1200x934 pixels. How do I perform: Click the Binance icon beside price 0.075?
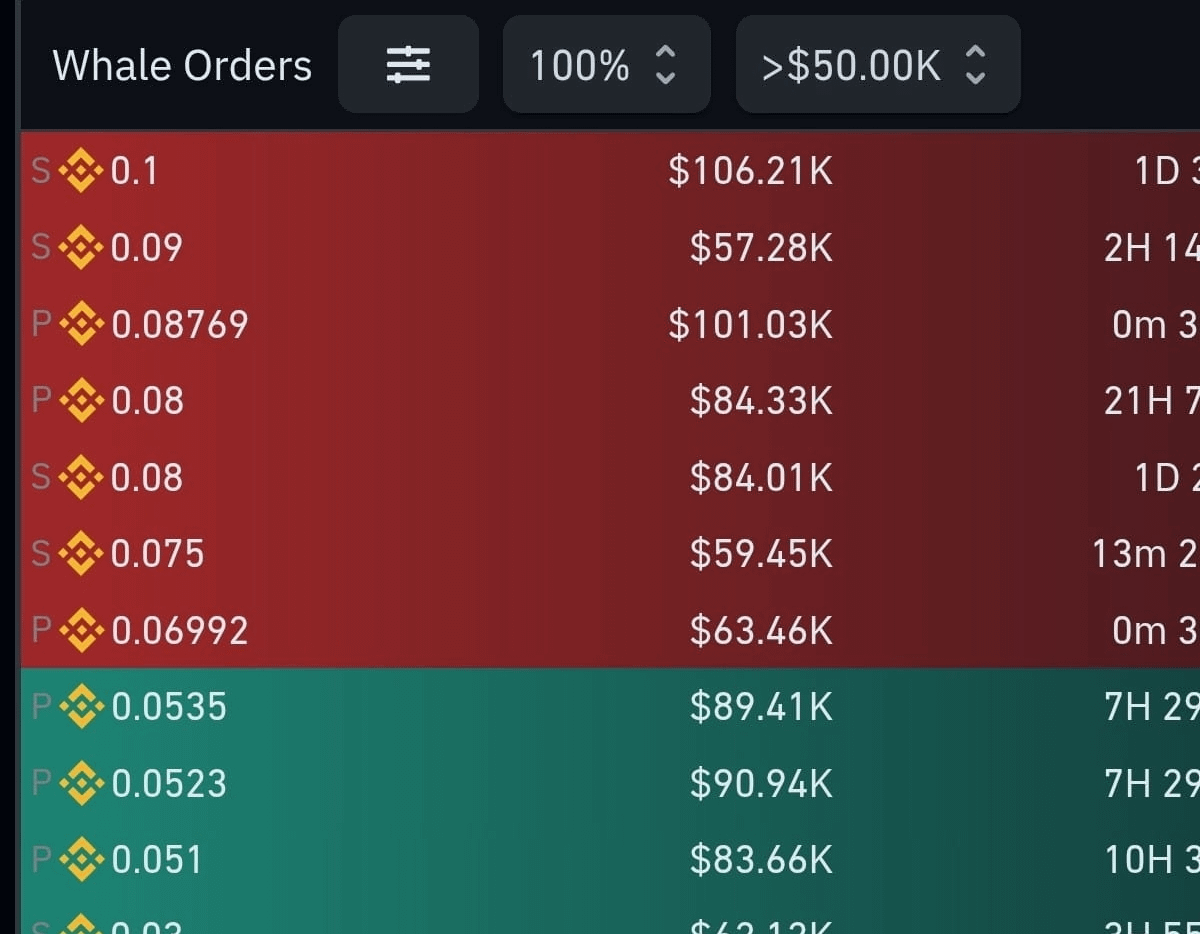tap(81, 554)
